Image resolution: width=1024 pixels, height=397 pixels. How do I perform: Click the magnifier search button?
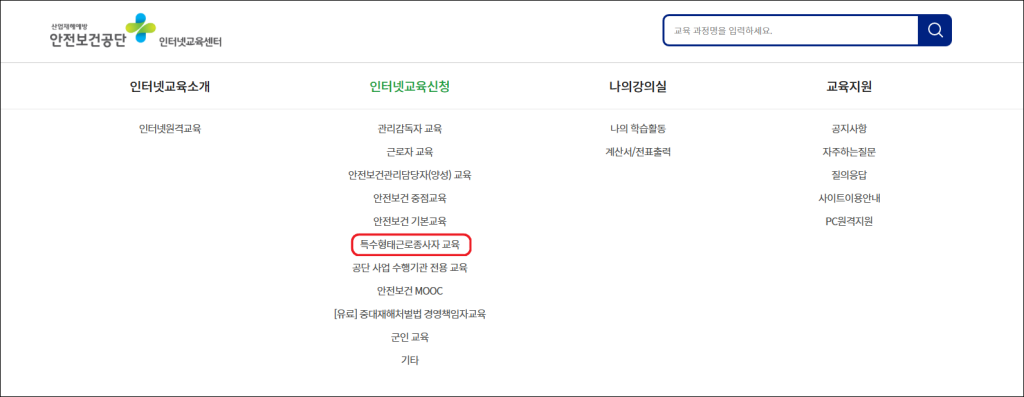pos(935,30)
